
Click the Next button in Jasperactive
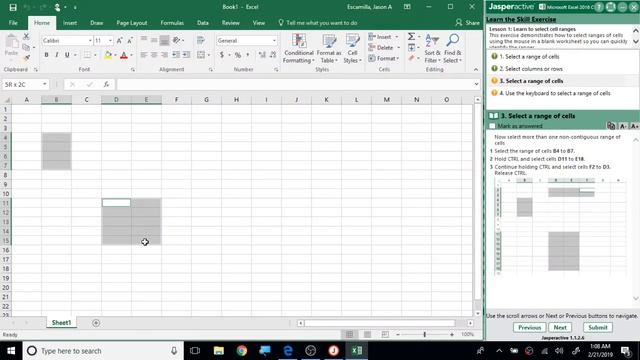pyautogui.click(x=560, y=327)
